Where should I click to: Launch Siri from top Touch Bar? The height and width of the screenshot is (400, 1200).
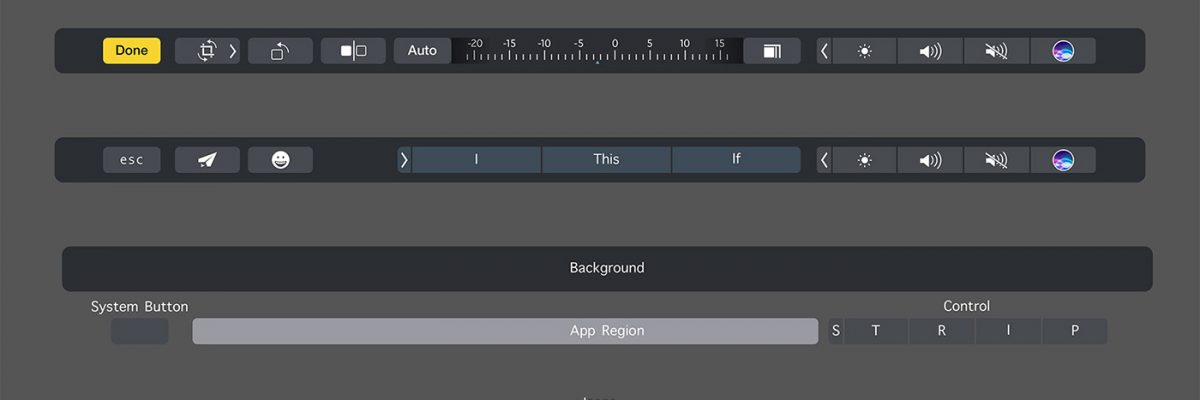pyautogui.click(x=1063, y=51)
